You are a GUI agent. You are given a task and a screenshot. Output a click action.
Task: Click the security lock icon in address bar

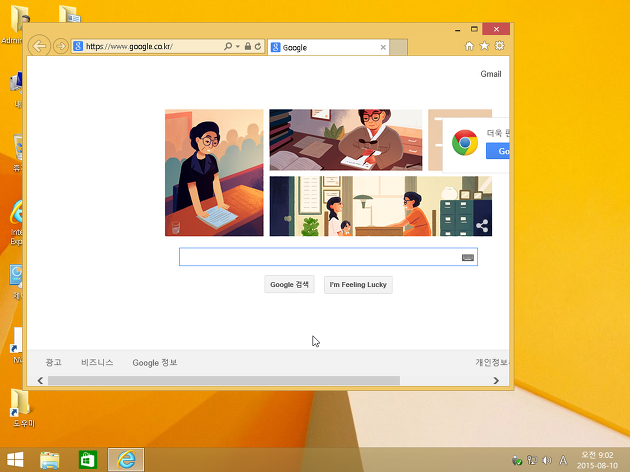(x=248, y=46)
